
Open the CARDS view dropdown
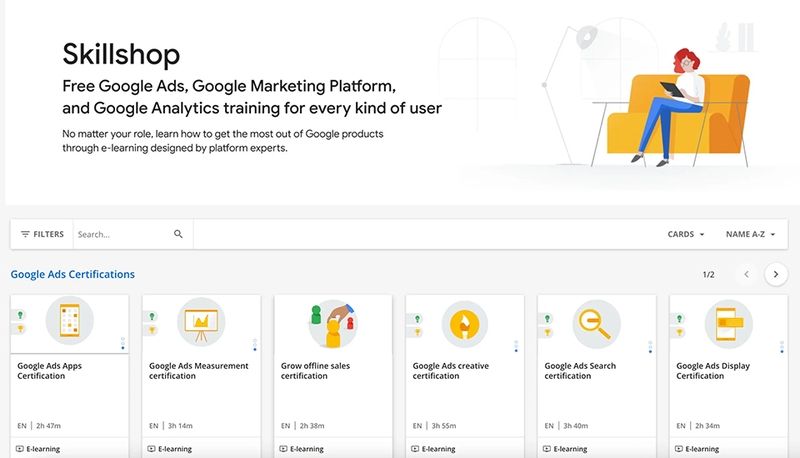point(686,234)
